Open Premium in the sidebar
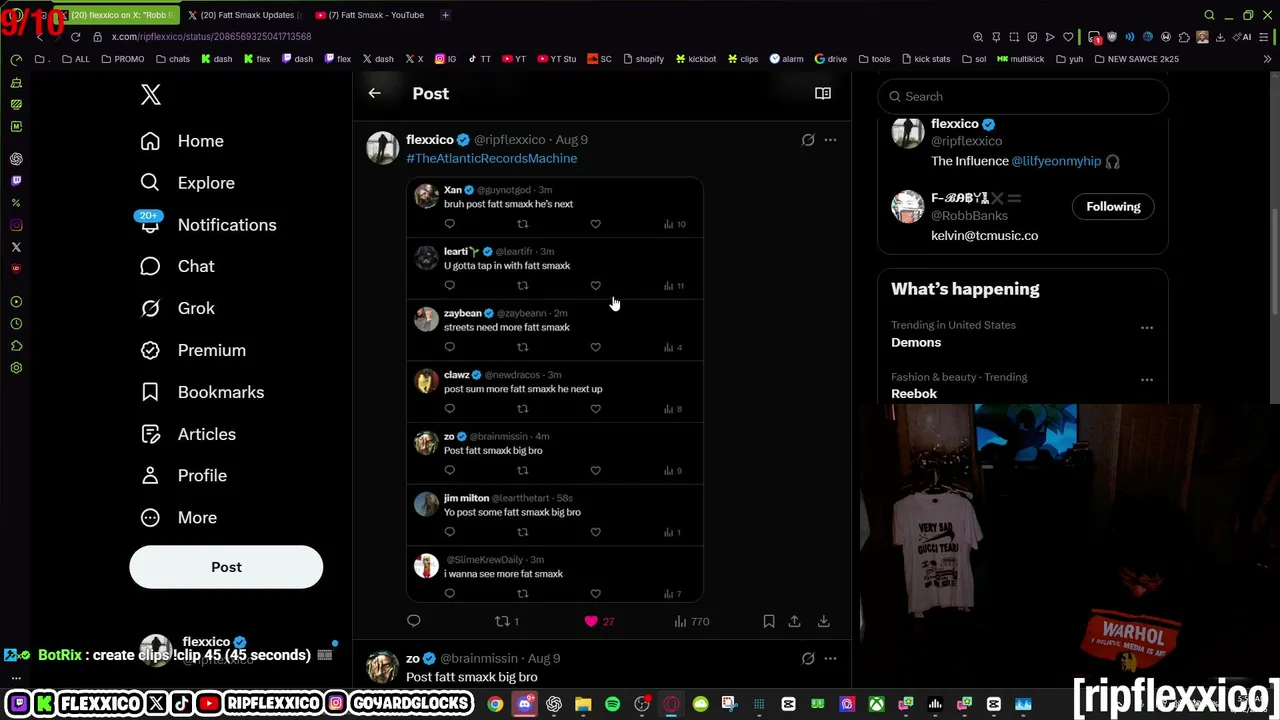1280x720 pixels. tap(192, 350)
